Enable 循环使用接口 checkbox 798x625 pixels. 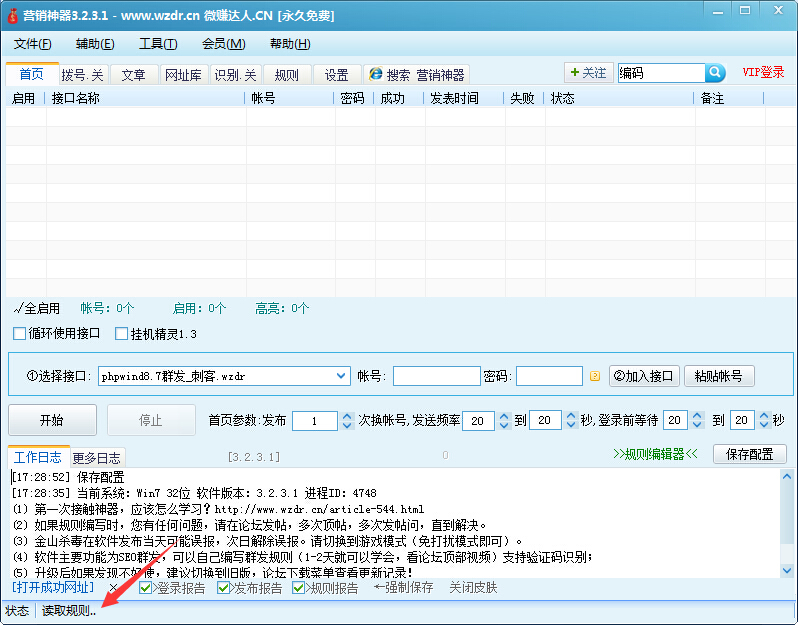(19, 333)
